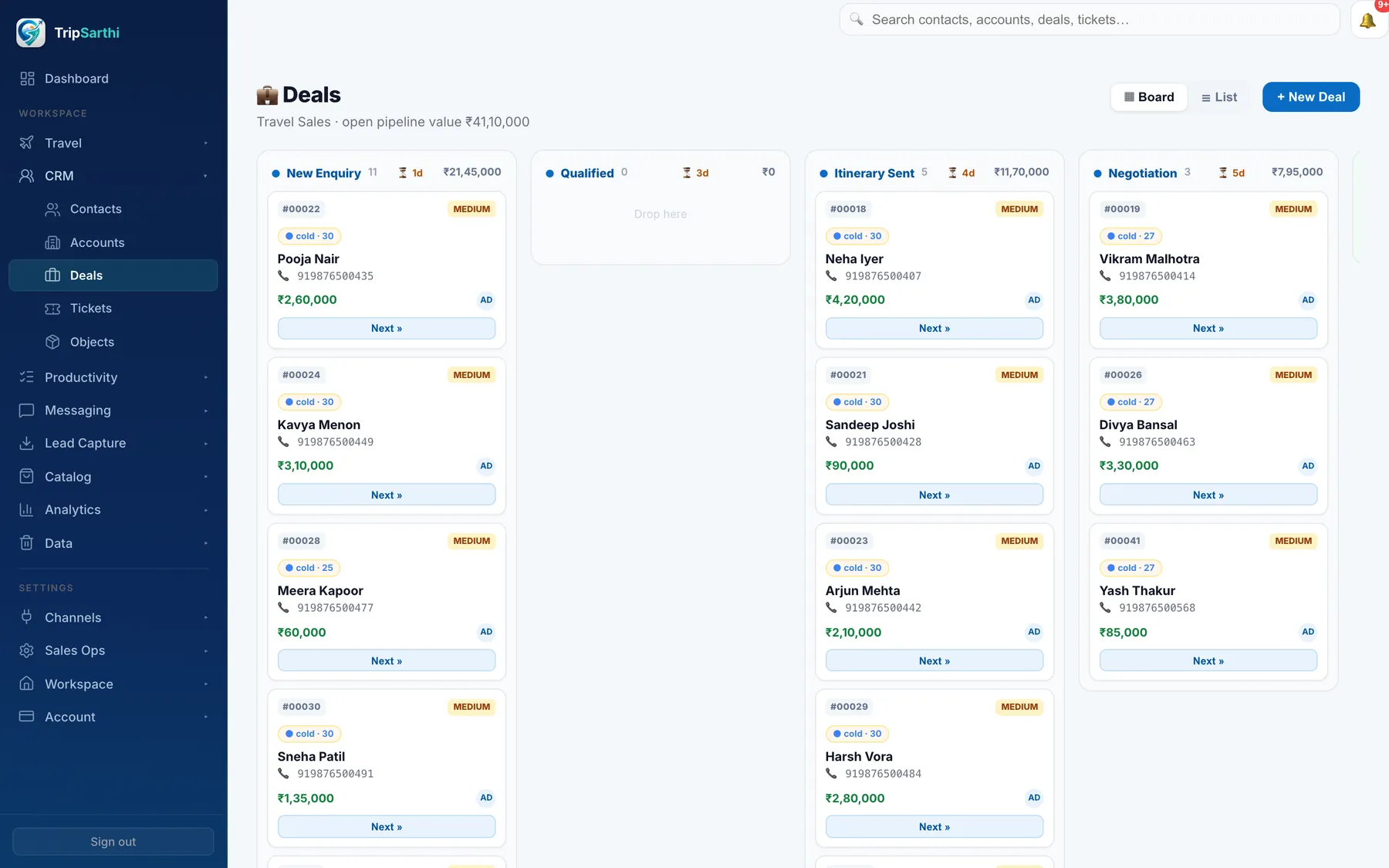Advance Pooja Nair deal with Next
Image resolution: width=1389 pixels, height=868 pixels.
tap(387, 329)
